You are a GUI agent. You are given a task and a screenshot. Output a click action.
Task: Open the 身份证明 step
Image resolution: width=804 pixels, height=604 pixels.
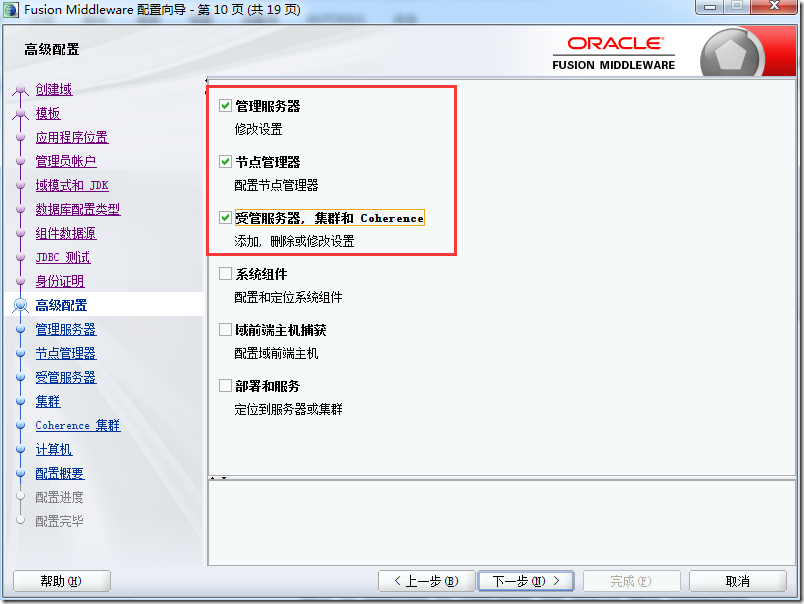pyautogui.click(x=59, y=281)
